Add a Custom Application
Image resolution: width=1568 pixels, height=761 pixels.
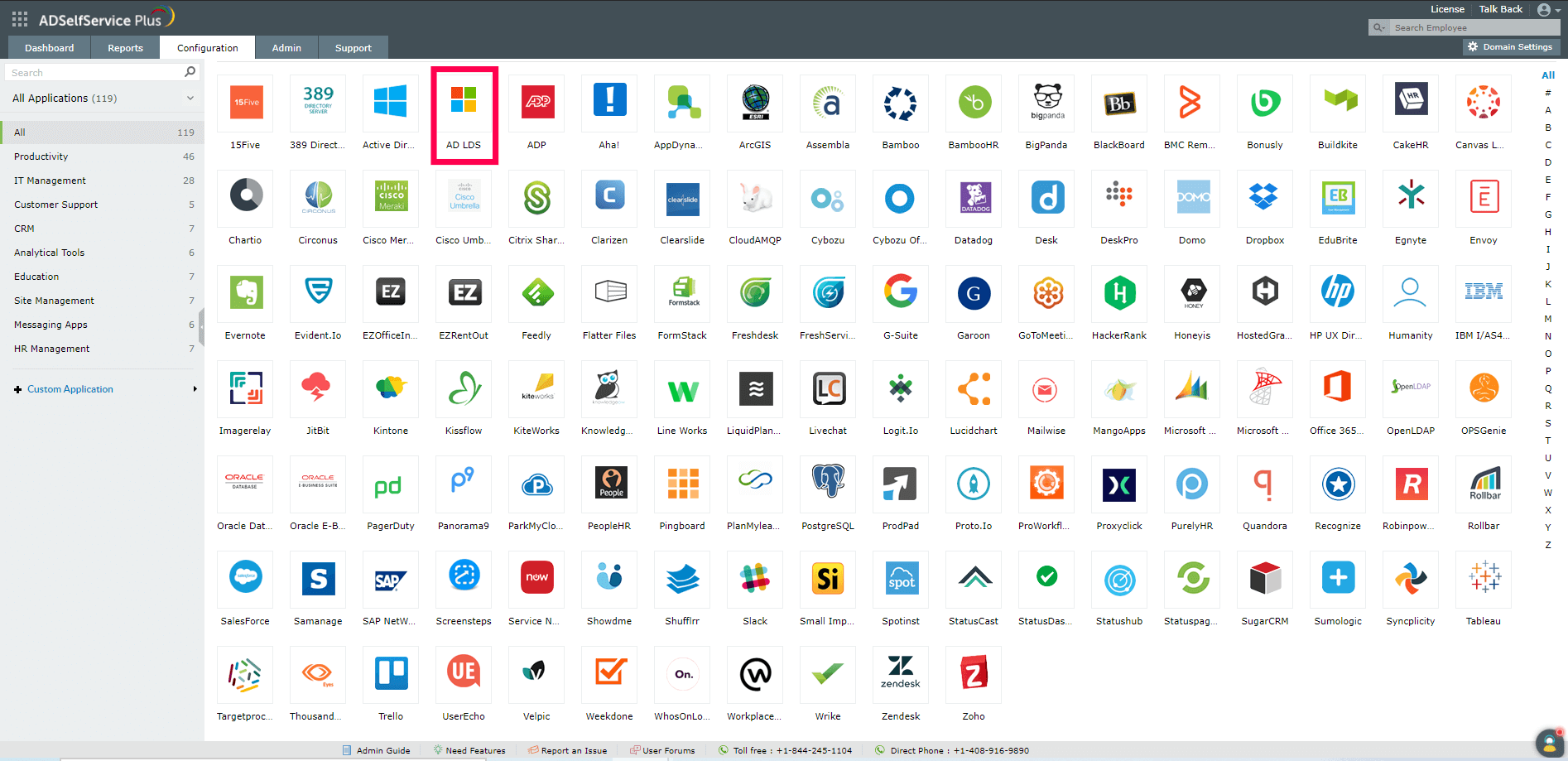pyautogui.click(x=70, y=389)
